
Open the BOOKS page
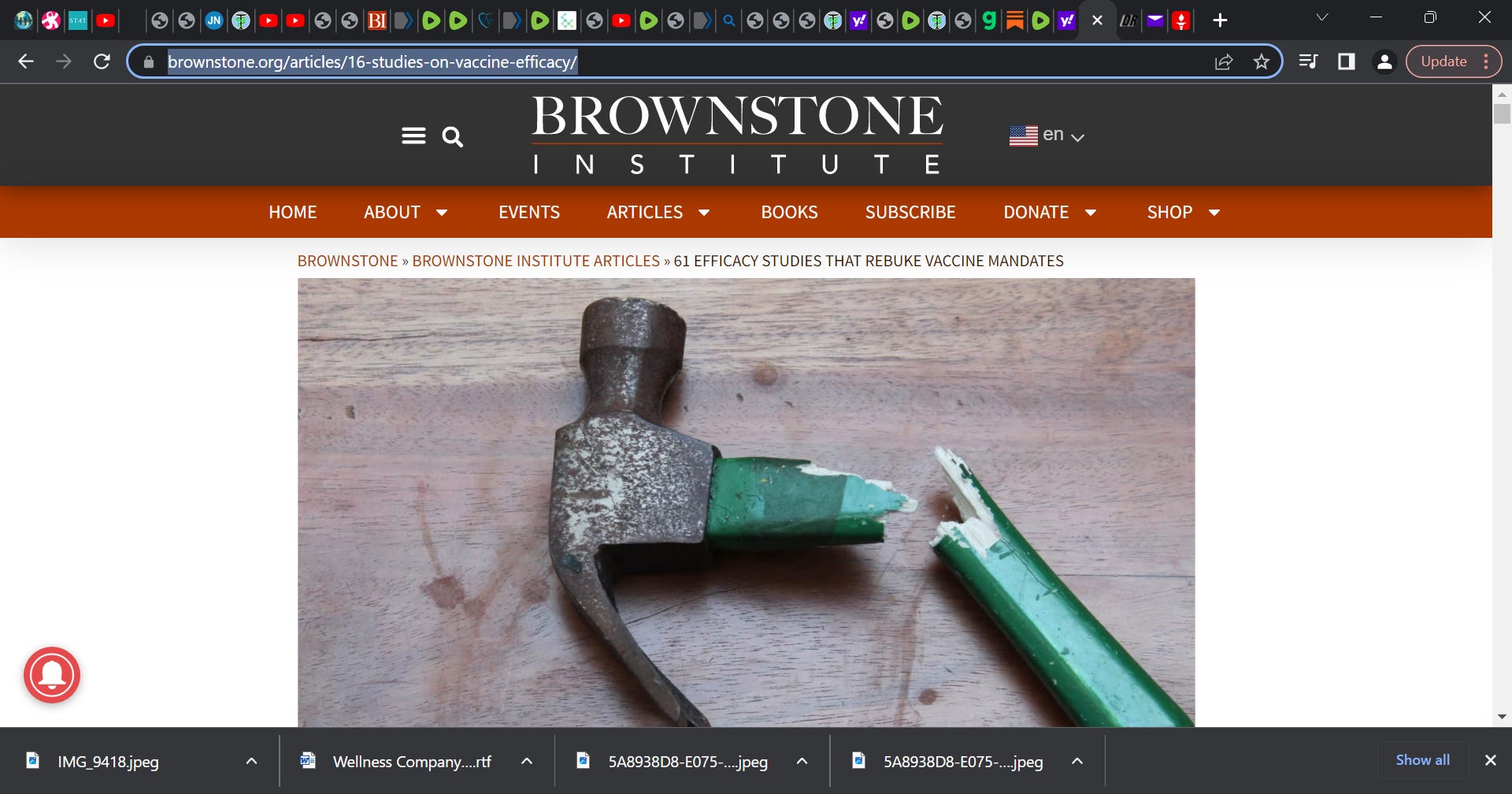point(789,212)
